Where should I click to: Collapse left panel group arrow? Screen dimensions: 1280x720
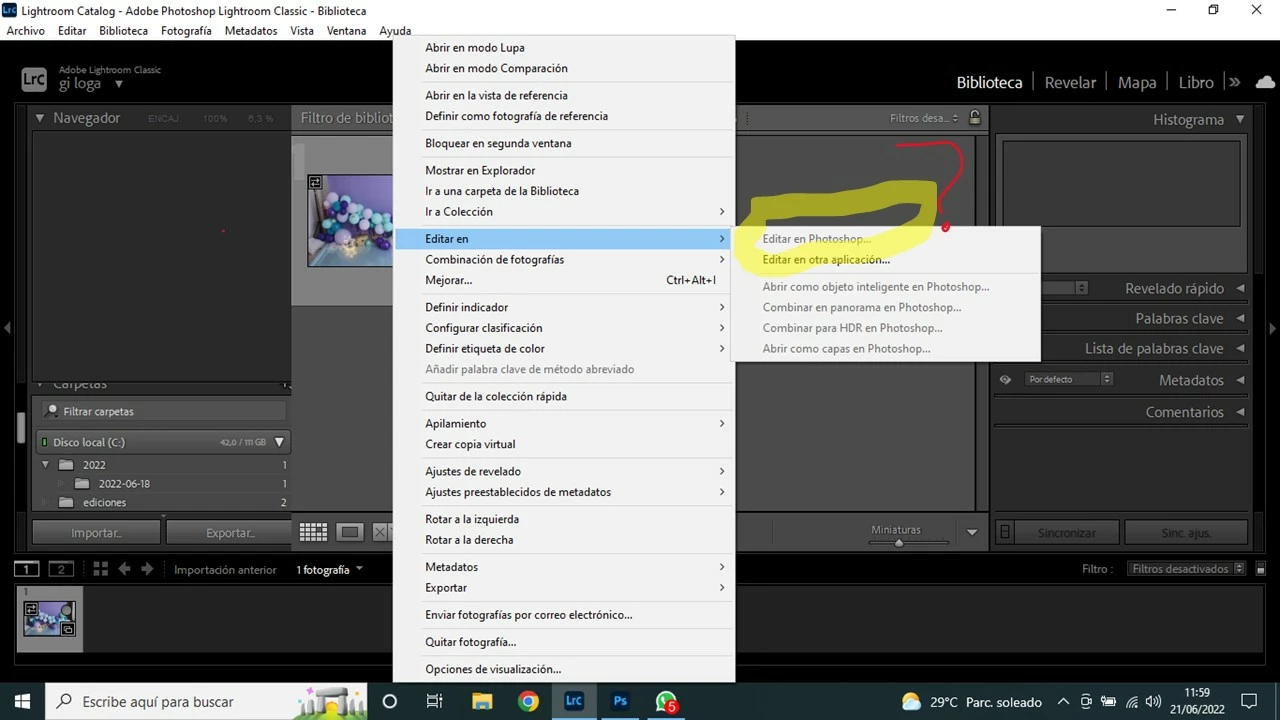pyautogui.click(x=7, y=327)
